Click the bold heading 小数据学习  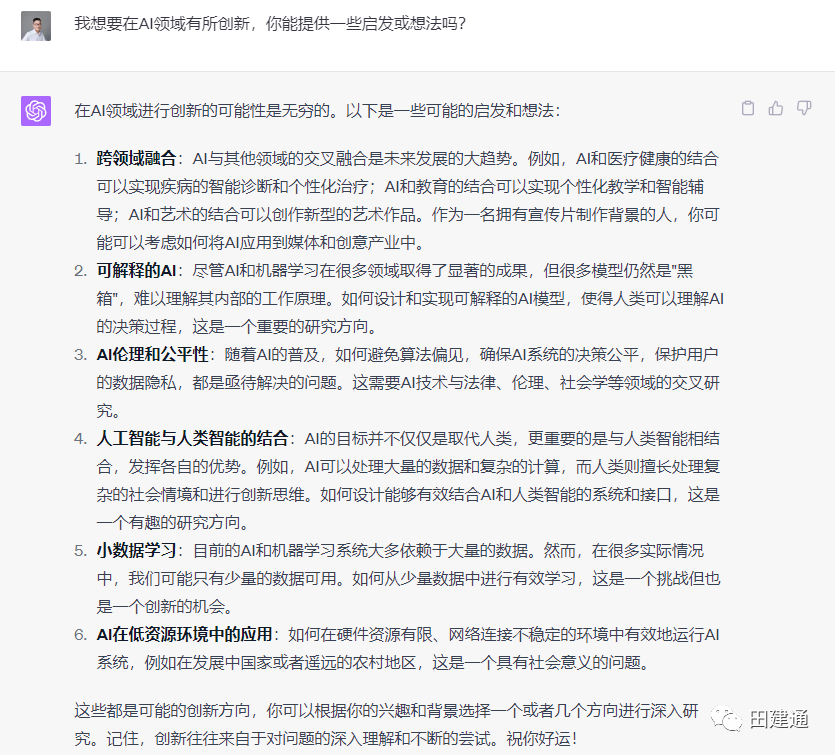136,550
